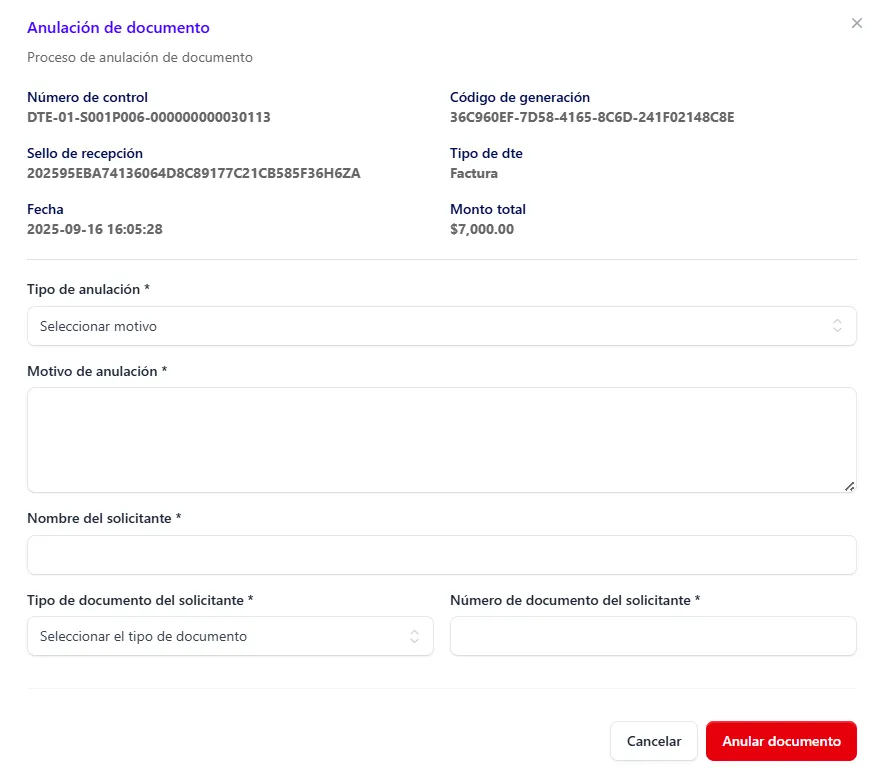Click the "Cancelar" button

click(653, 741)
